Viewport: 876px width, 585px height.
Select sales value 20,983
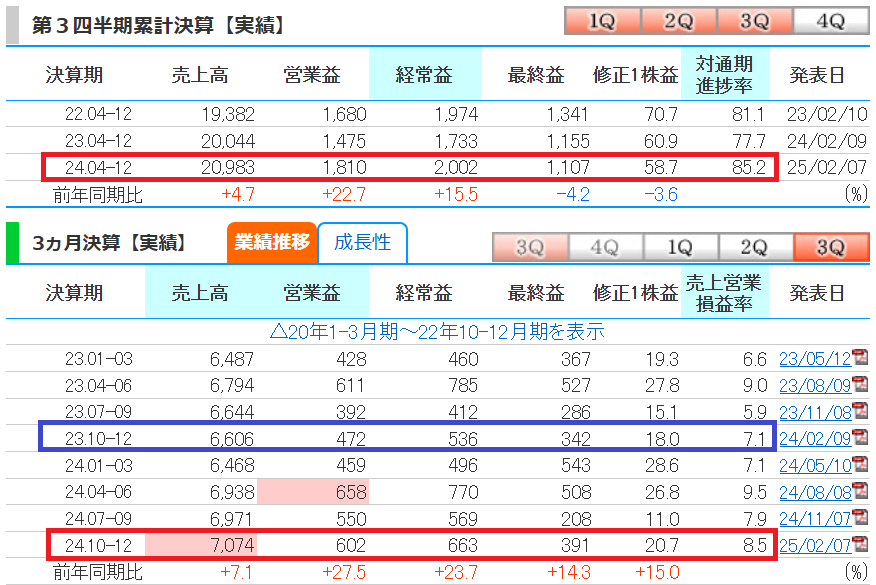(x=228, y=167)
